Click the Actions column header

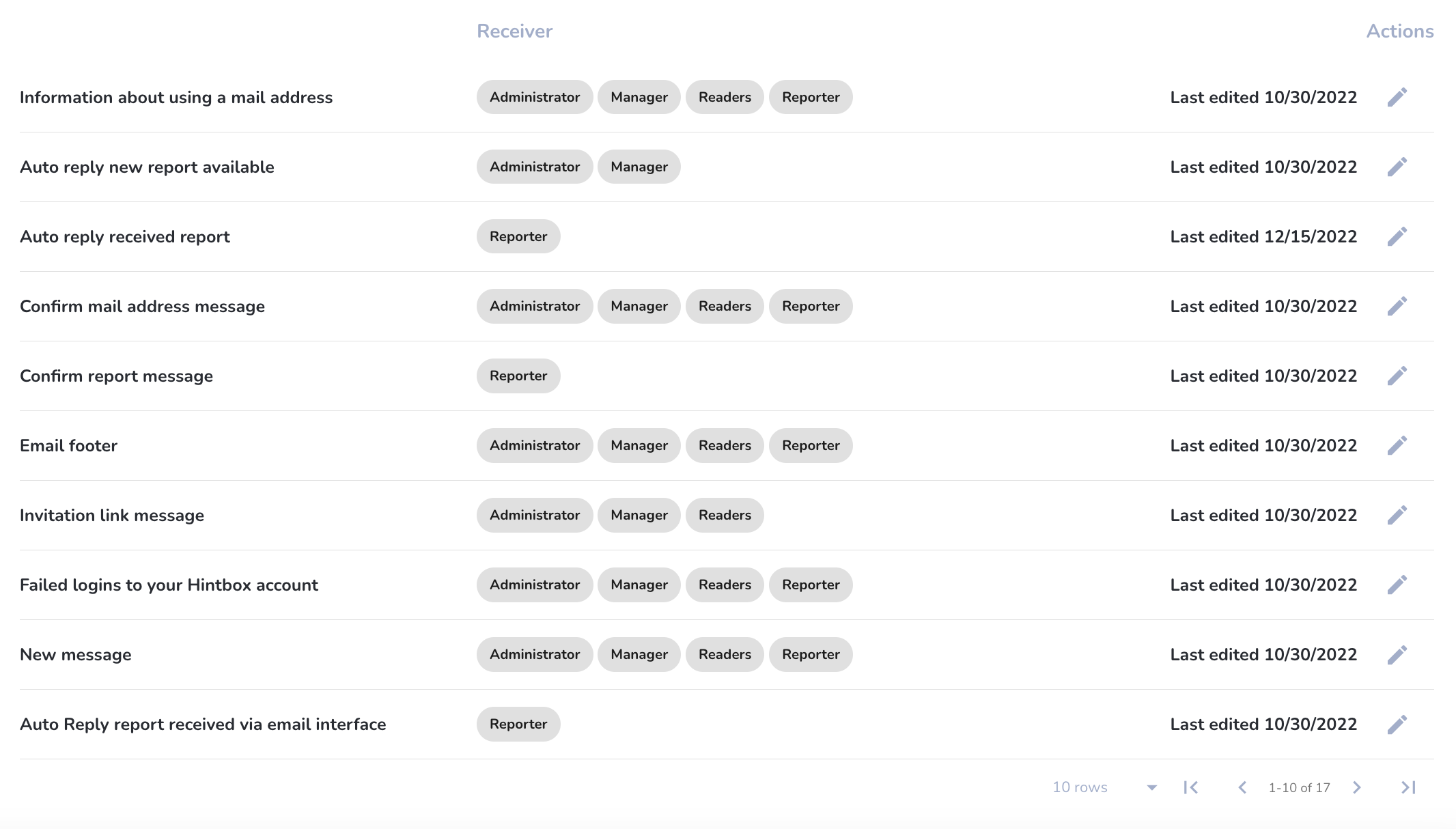(1400, 31)
